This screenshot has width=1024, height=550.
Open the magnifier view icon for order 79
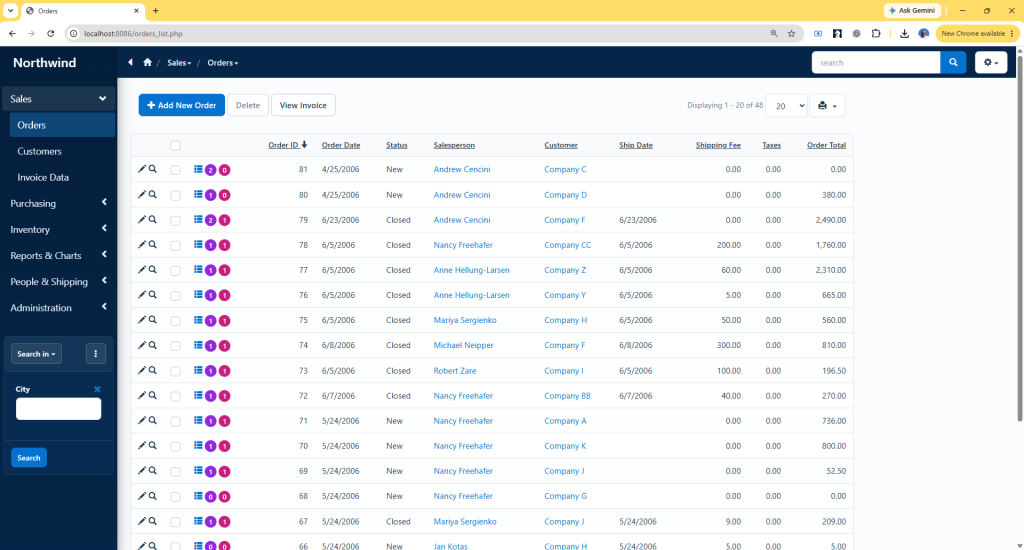point(153,219)
